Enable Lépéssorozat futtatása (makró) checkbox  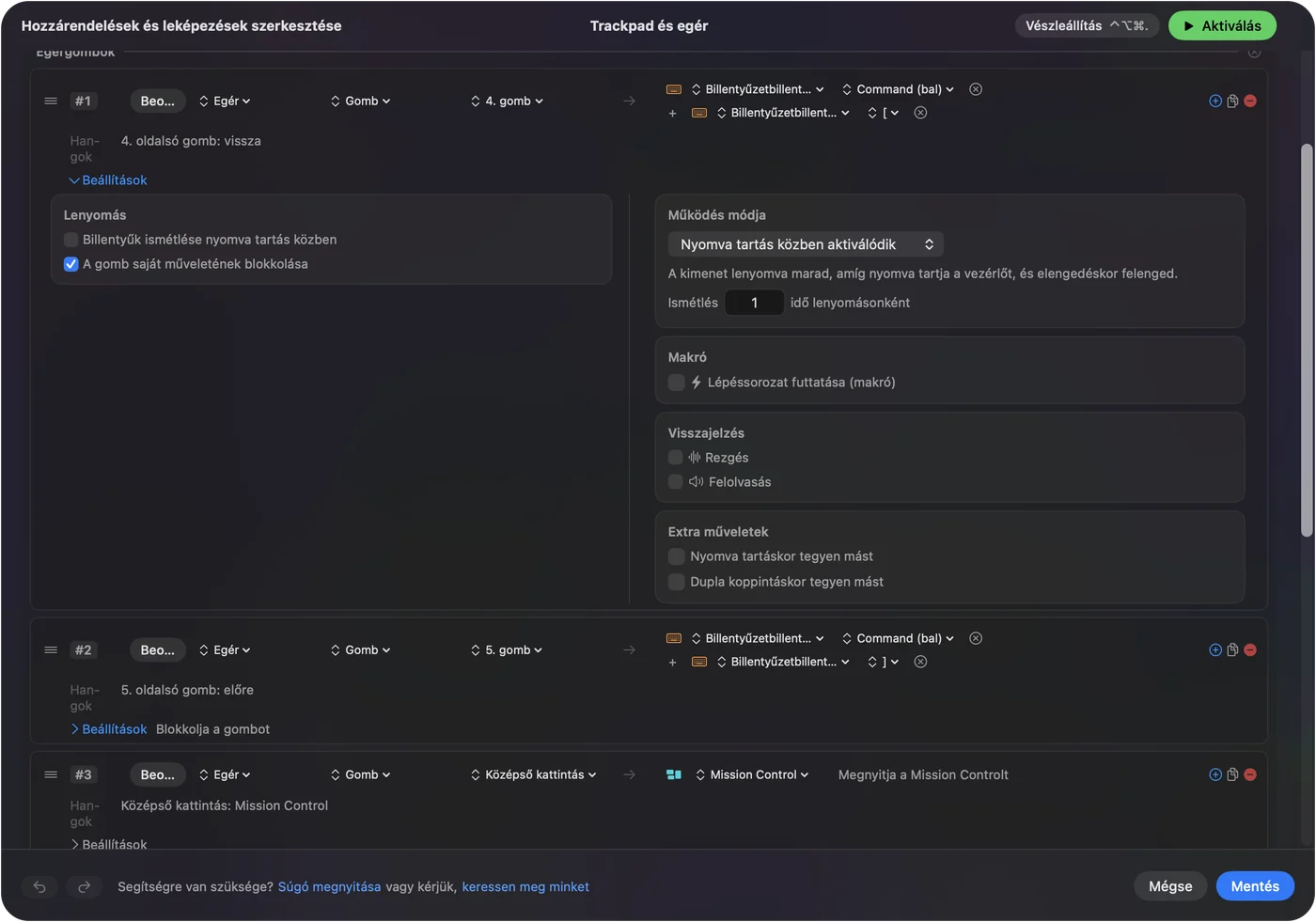click(676, 383)
